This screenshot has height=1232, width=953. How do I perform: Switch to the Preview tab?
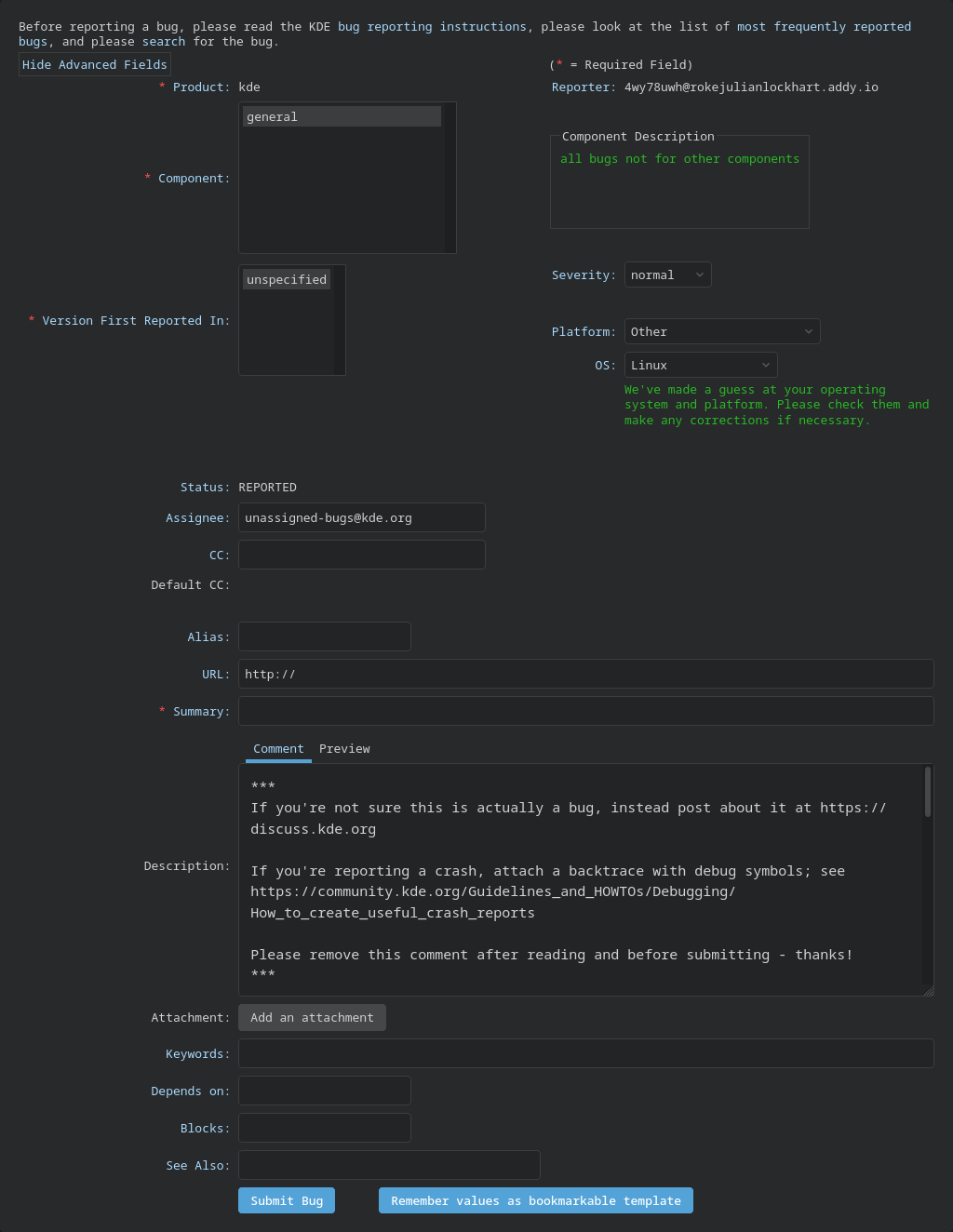click(x=344, y=749)
